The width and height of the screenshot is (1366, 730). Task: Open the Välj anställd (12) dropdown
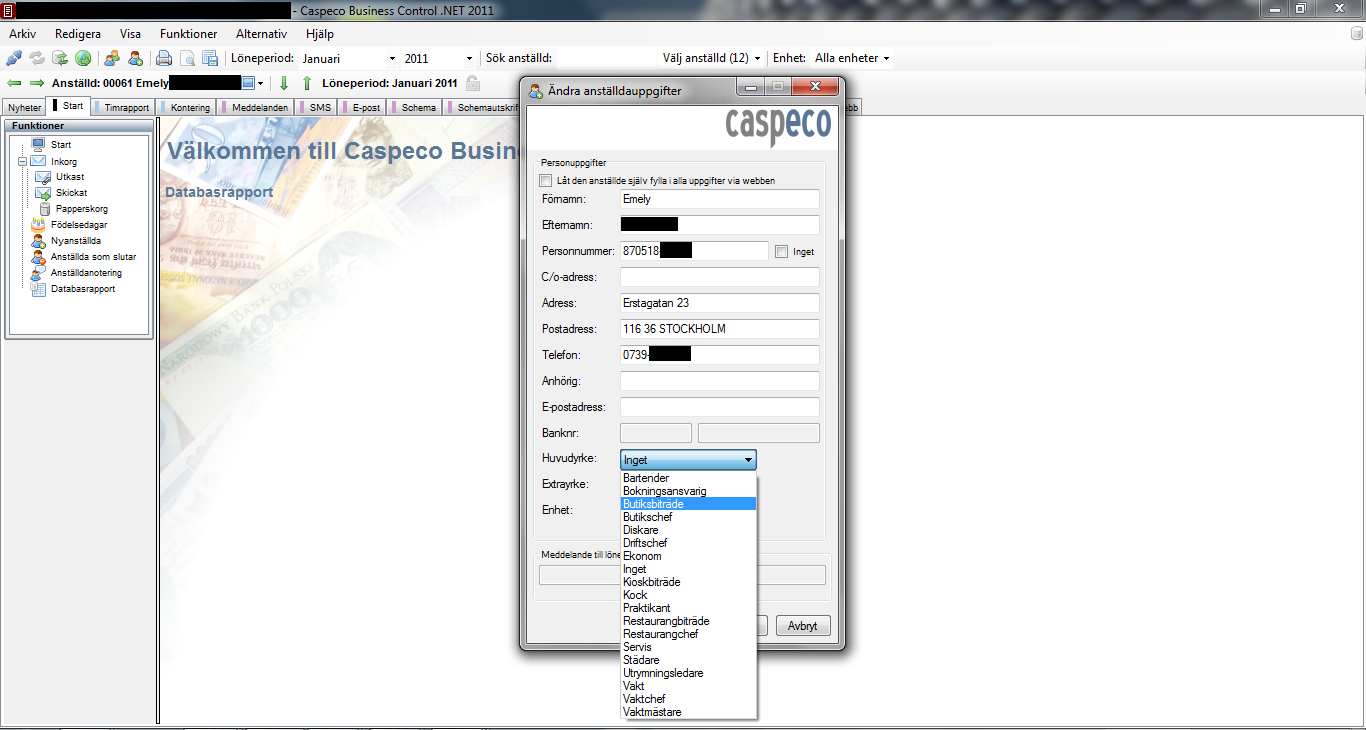pos(711,58)
